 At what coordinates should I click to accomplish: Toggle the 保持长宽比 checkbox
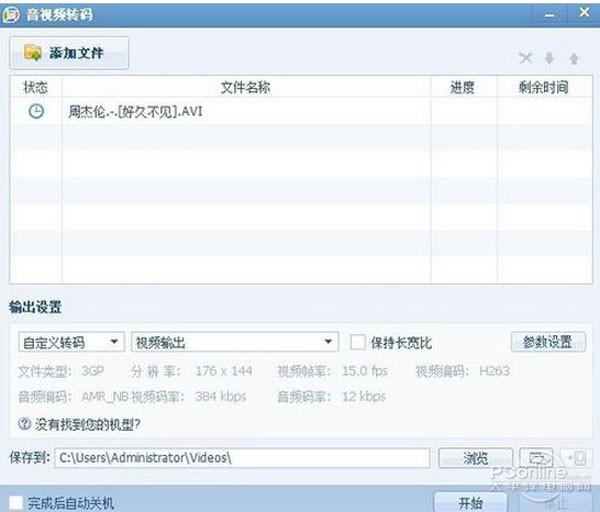coord(358,342)
